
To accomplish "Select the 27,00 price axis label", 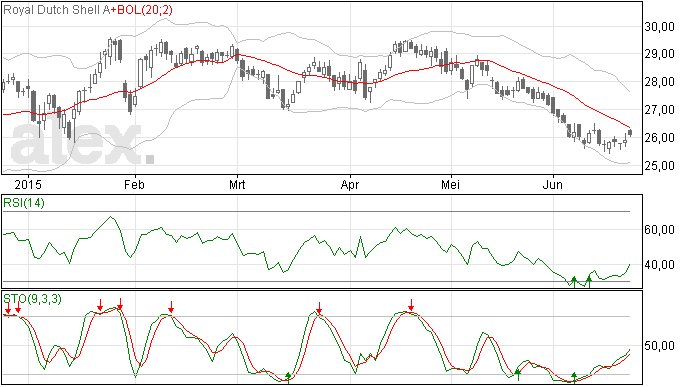I will tap(659, 110).
